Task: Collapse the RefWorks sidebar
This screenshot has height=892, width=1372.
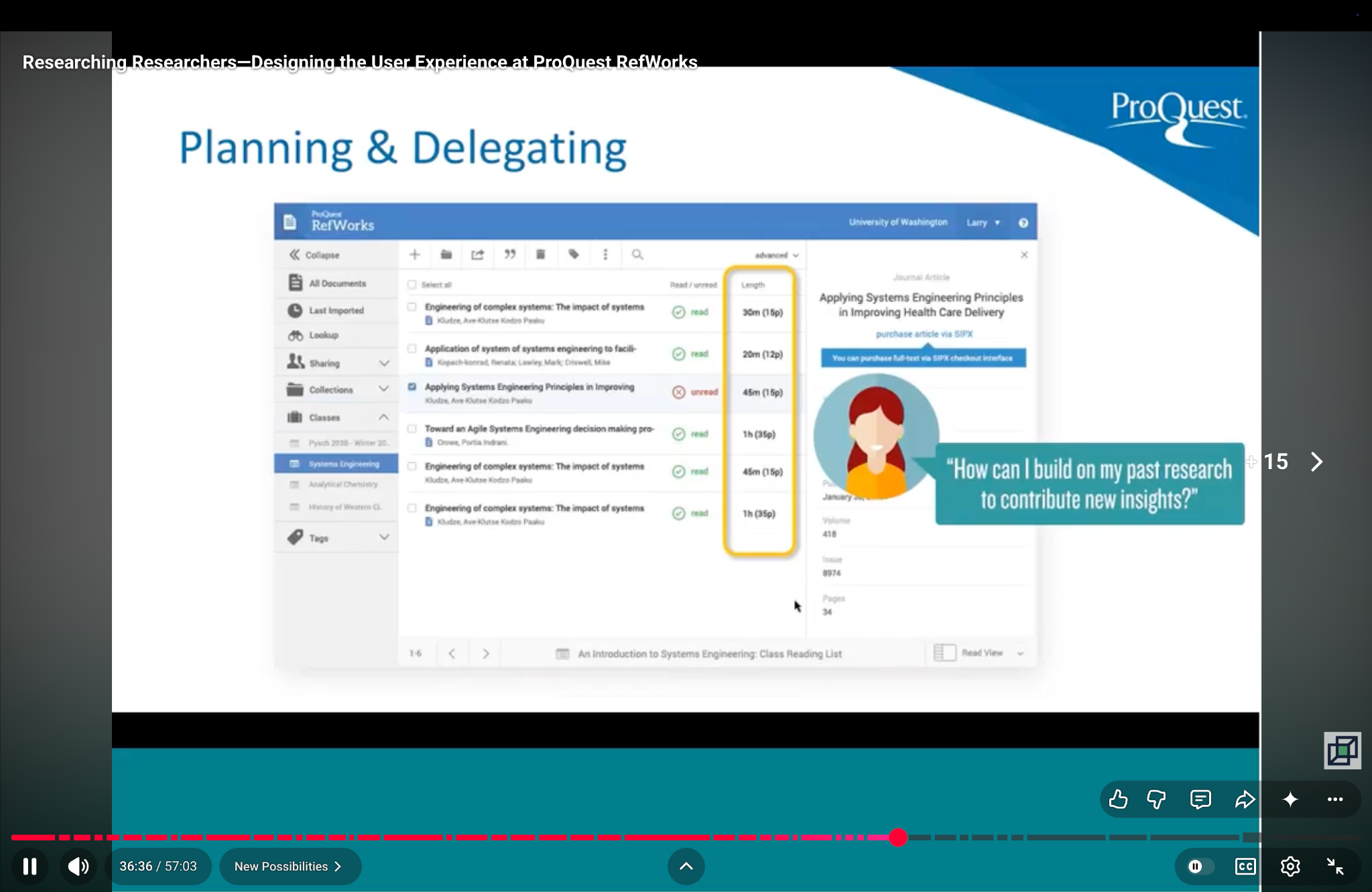Action: (x=314, y=255)
